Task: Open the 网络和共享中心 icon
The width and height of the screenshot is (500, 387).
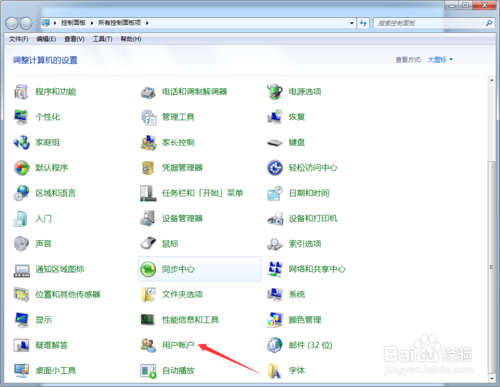Action: coord(275,269)
